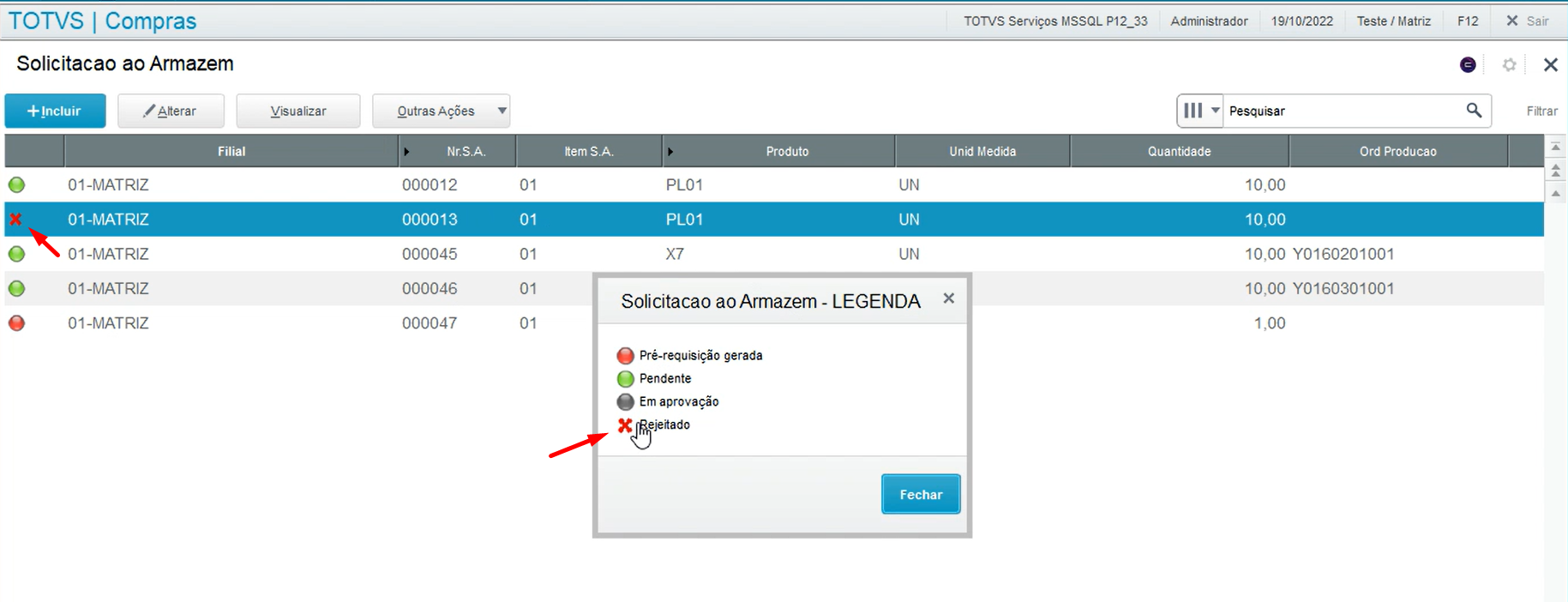Screen dimensions: 1568x602
Task: Click the page-up double arrow on scrollbar
Action: pyautogui.click(x=1555, y=171)
